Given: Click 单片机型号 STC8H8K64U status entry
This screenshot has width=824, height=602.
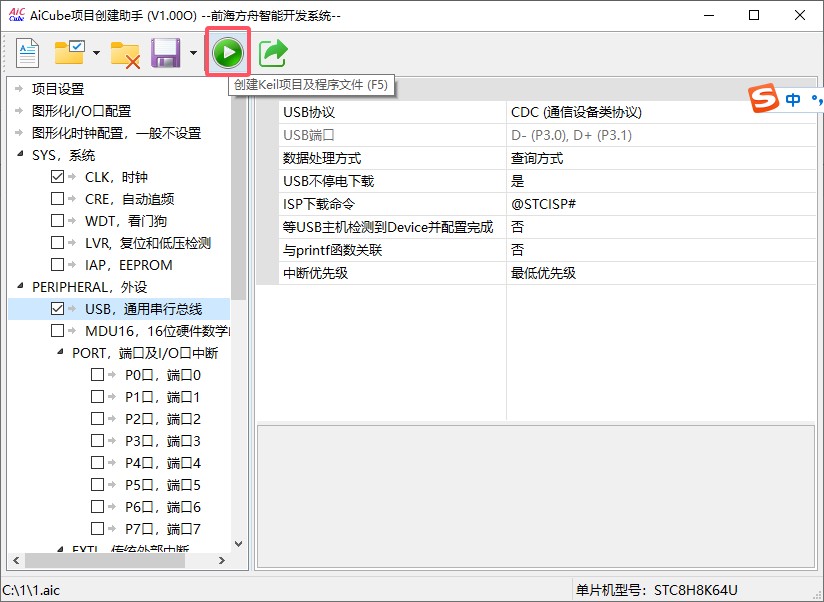Looking at the screenshot, I should 657,590.
